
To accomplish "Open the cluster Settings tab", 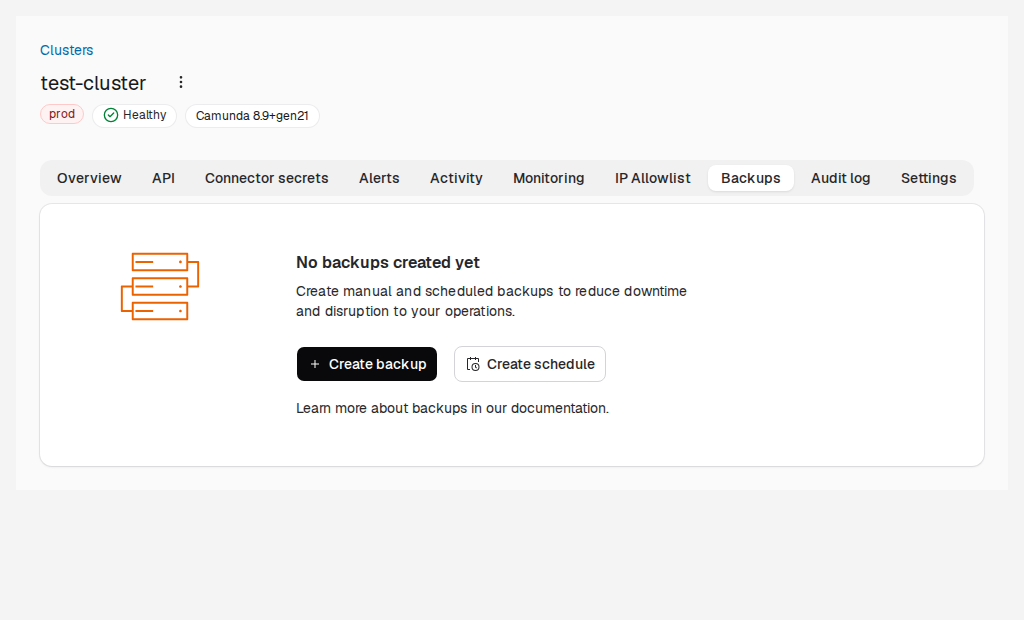I will click(928, 178).
